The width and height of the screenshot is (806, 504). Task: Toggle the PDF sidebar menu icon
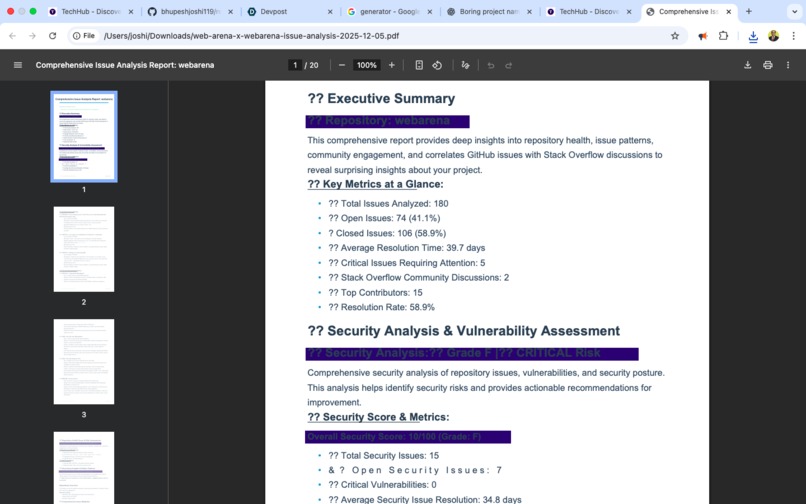click(17, 65)
